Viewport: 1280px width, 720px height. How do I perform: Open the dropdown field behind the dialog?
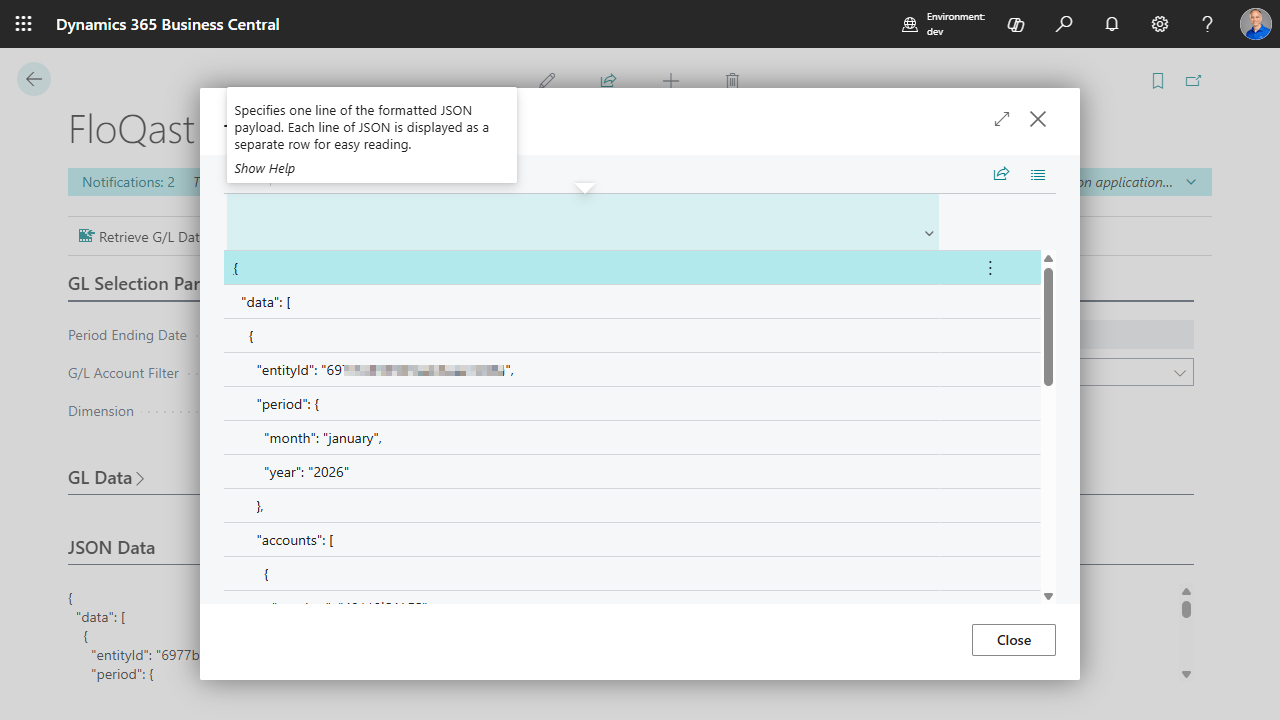coord(1179,373)
